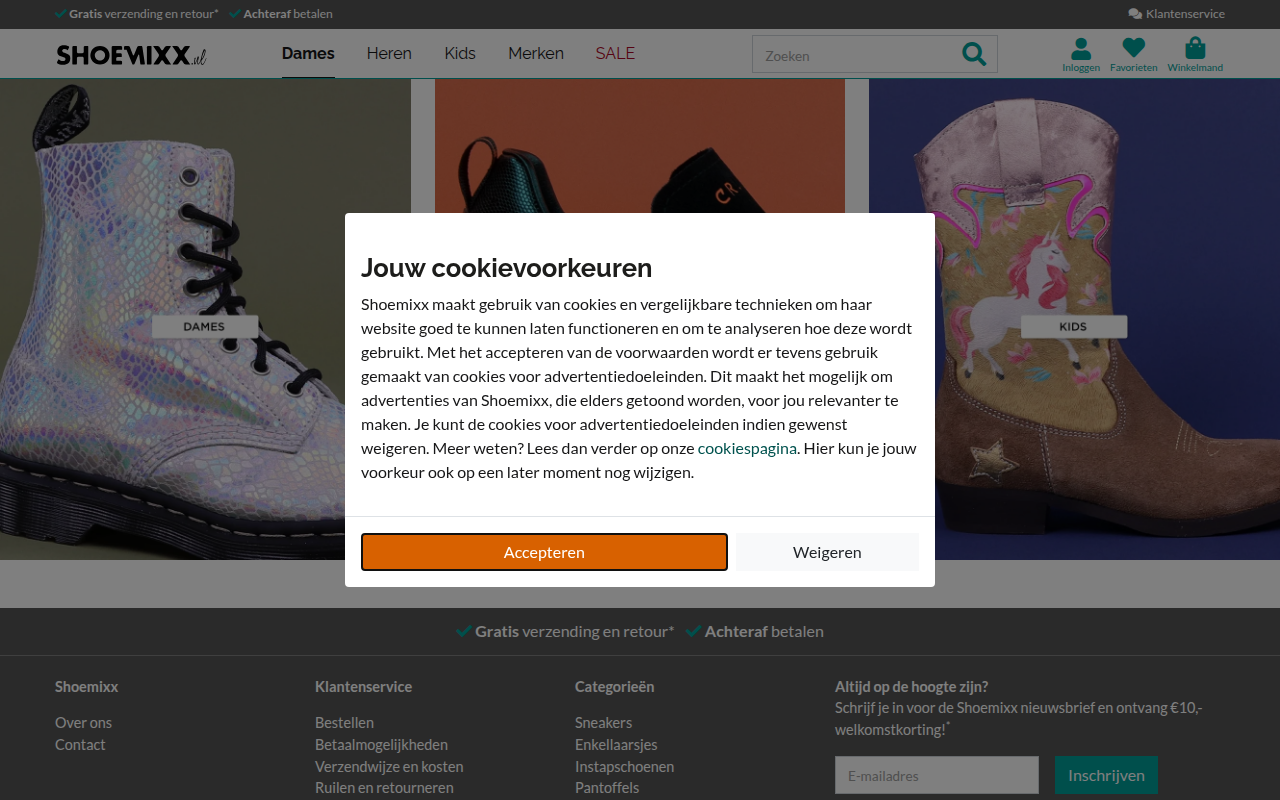Click Gratis verzending en retour in the top bar
The height and width of the screenshot is (800, 1280).
[144, 14]
